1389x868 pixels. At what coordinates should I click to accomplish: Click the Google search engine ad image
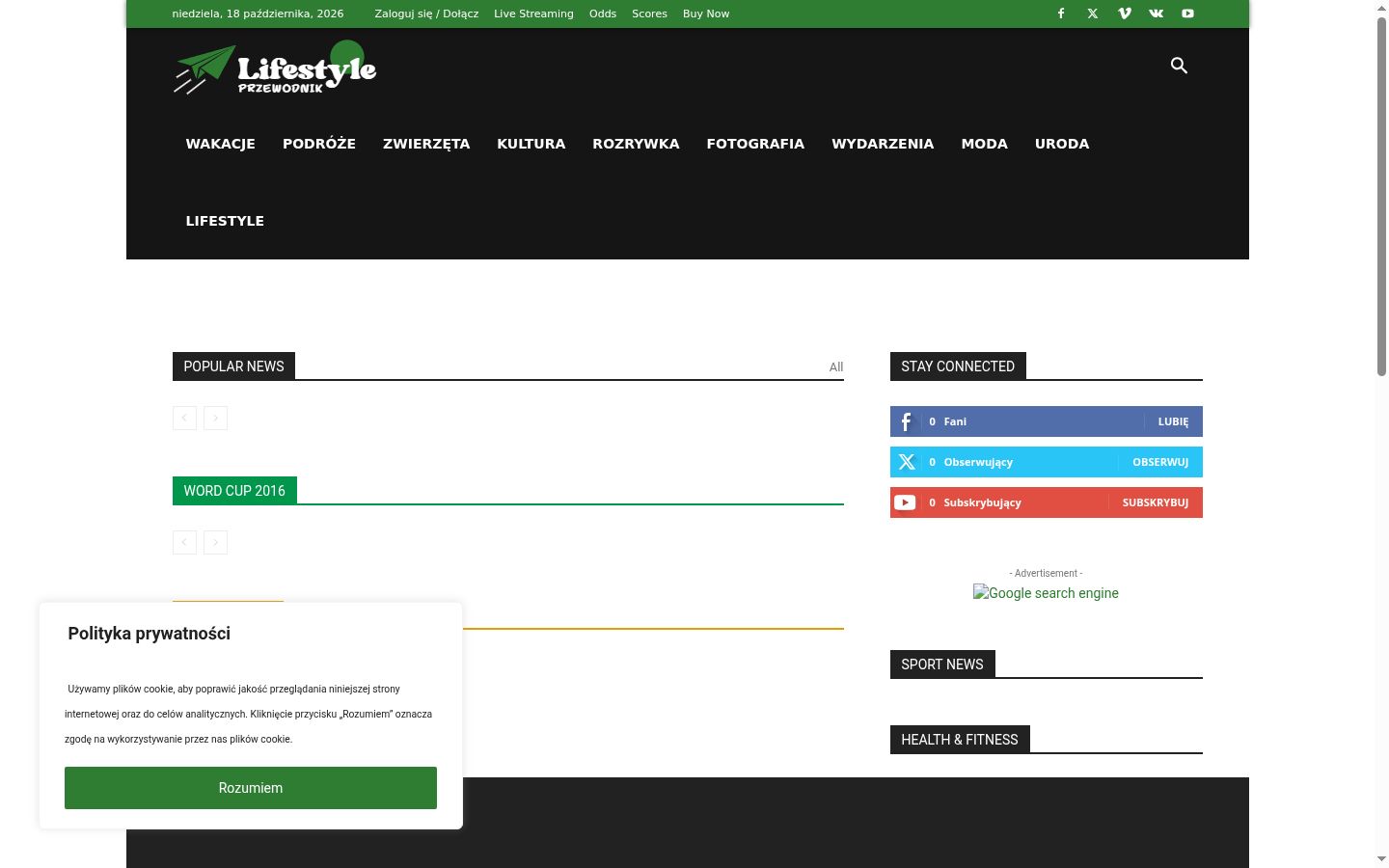(x=1046, y=593)
